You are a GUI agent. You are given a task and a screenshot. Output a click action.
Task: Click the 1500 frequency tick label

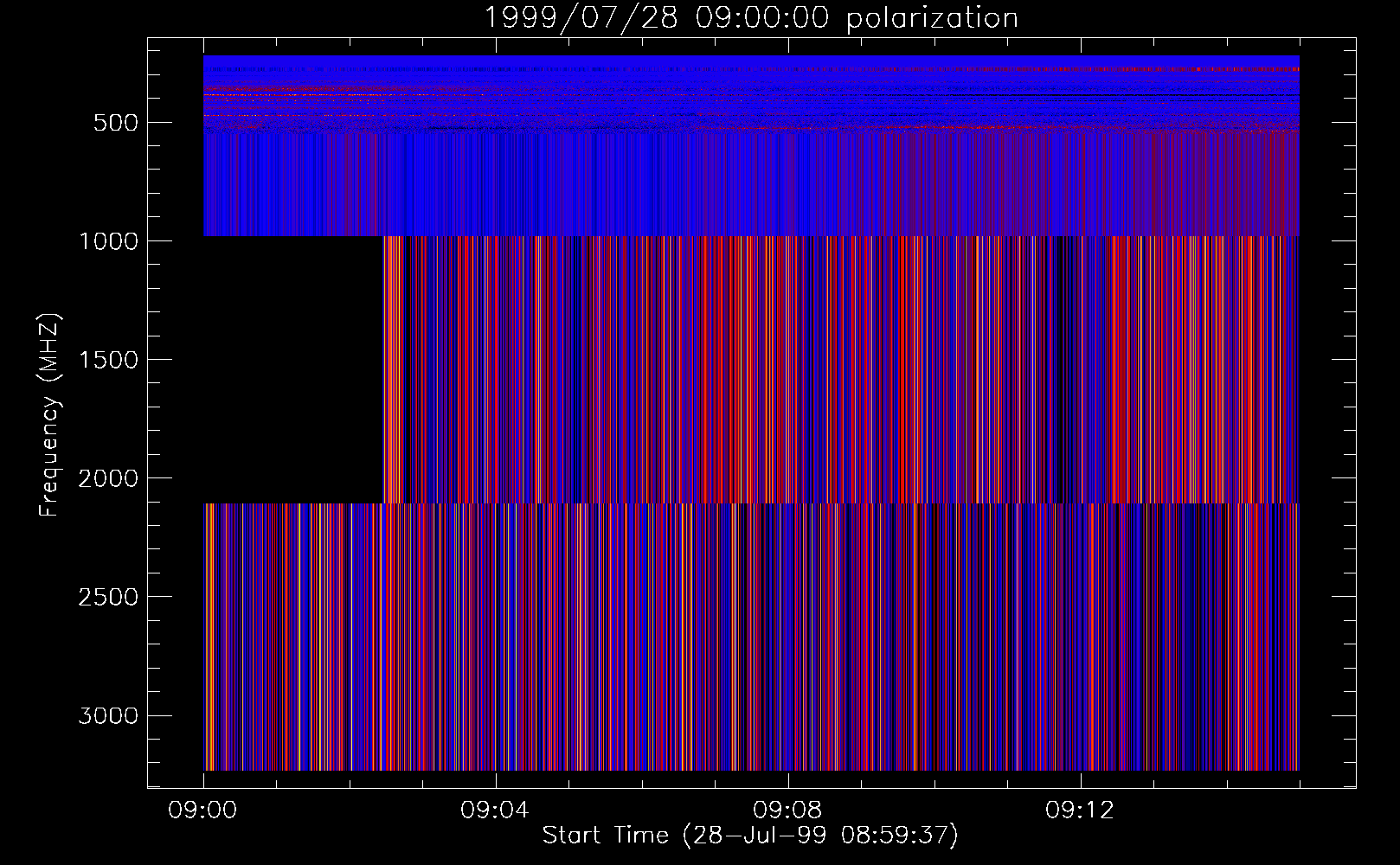(108, 360)
